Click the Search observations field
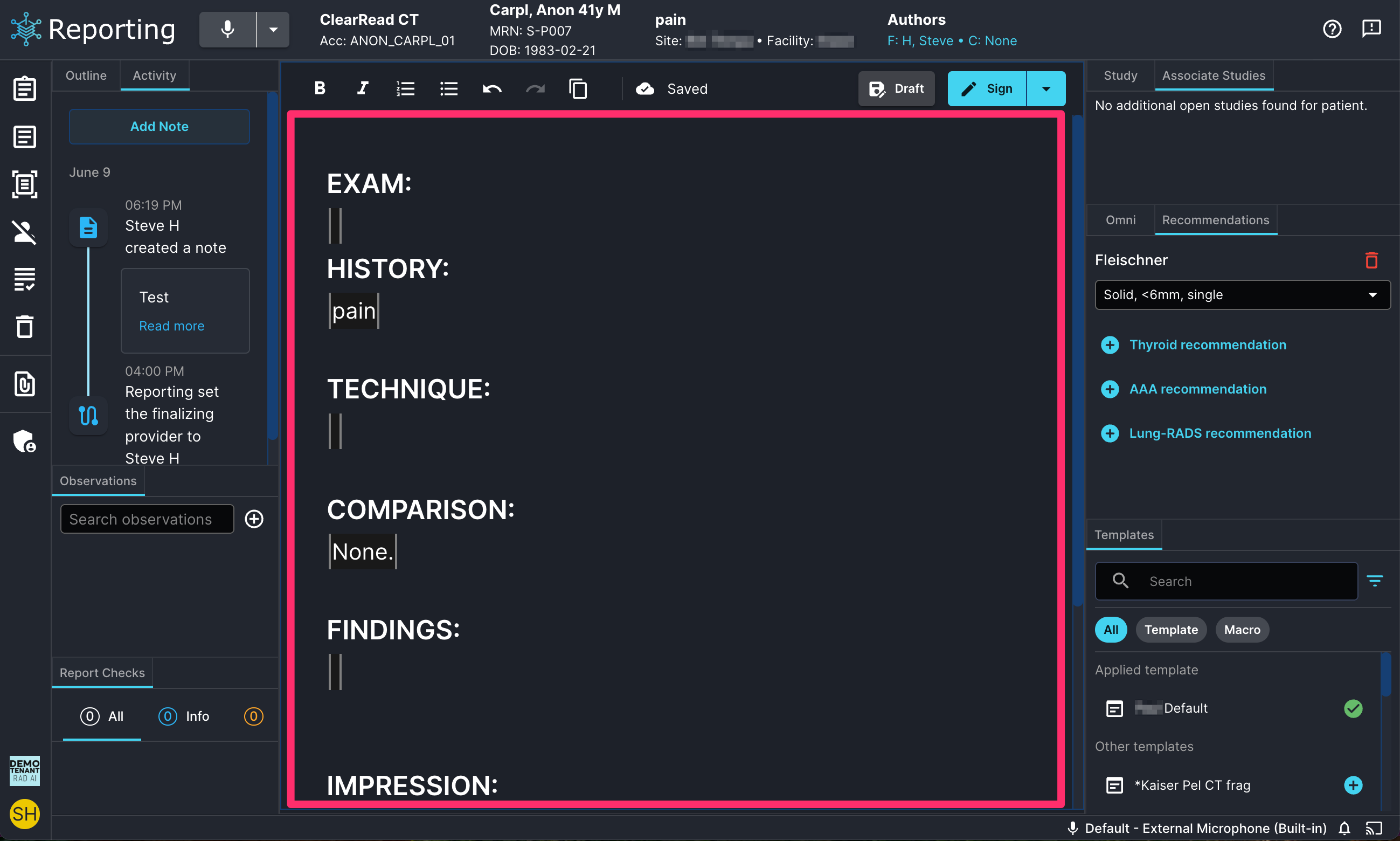This screenshot has height=841, width=1400. pyautogui.click(x=147, y=519)
